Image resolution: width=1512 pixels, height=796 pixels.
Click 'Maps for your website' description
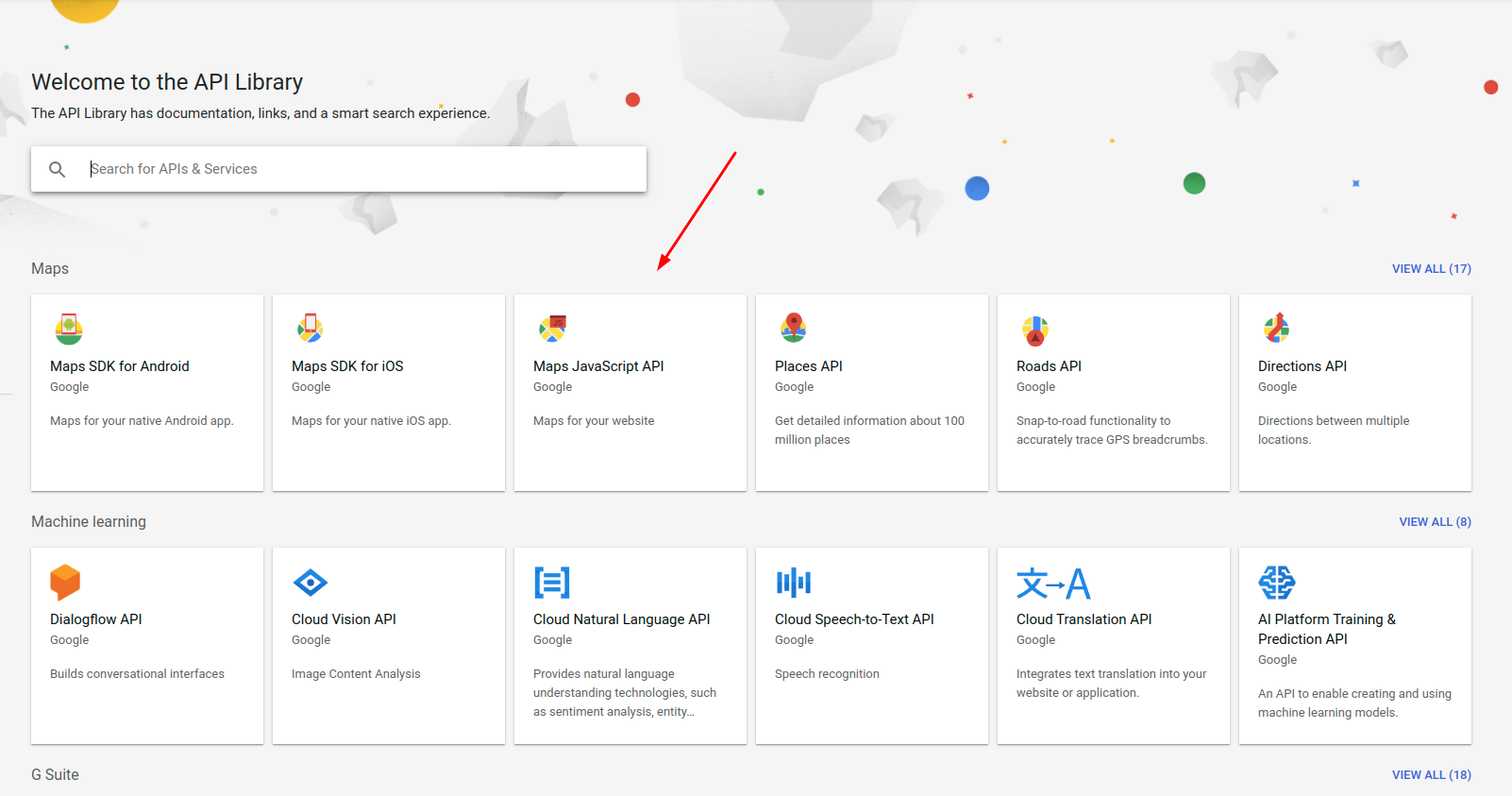point(594,421)
